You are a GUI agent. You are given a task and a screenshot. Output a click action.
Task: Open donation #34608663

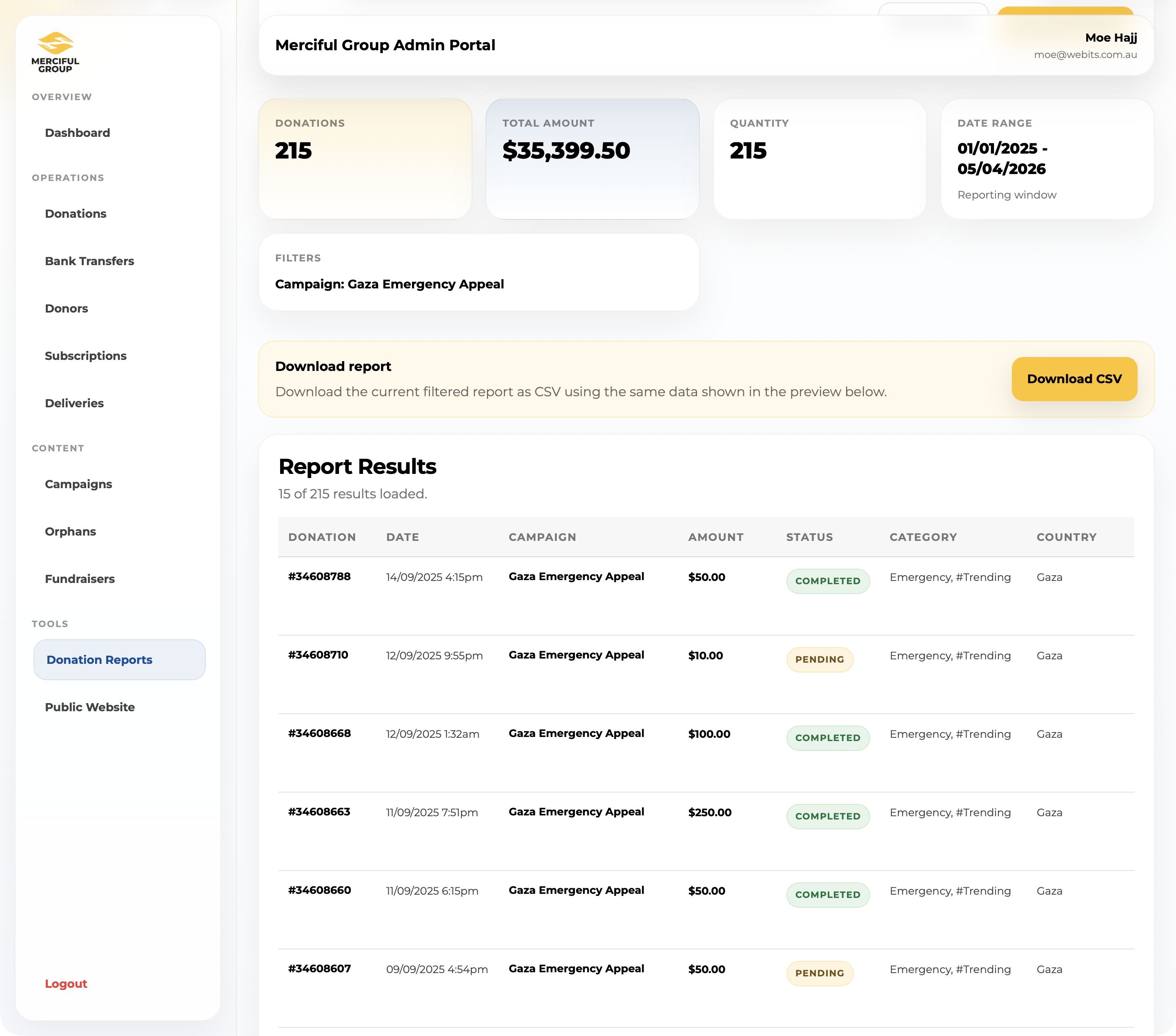click(x=319, y=812)
